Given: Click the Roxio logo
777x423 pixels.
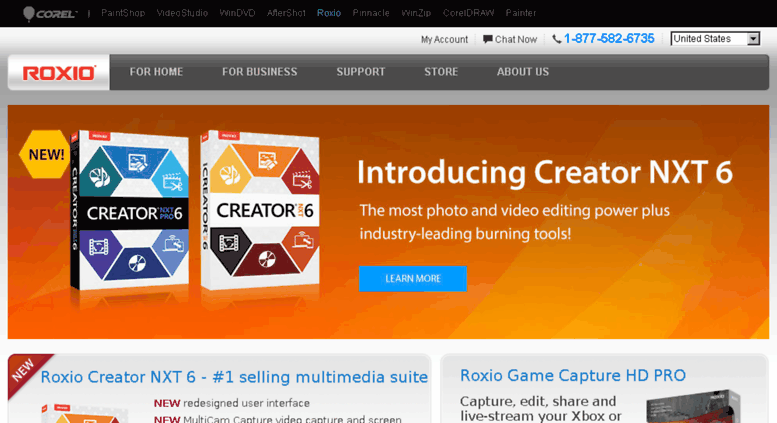Looking at the screenshot, I should click(x=59, y=72).
